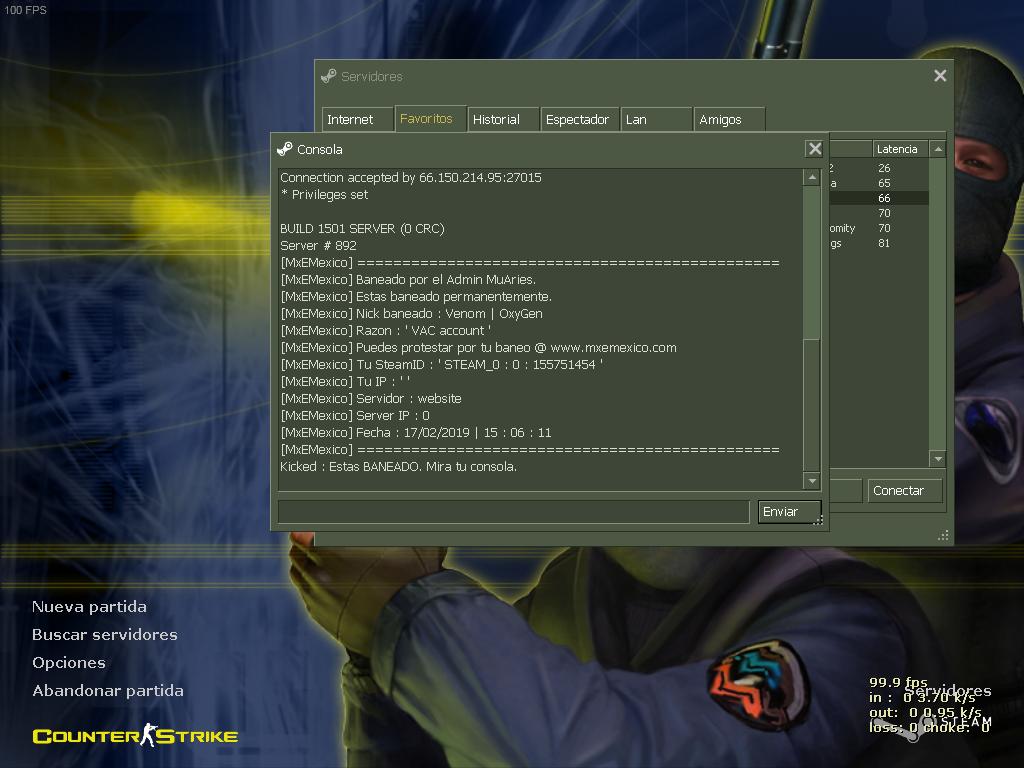
Task: Close the Consola window
Action: tap(814, 149)
